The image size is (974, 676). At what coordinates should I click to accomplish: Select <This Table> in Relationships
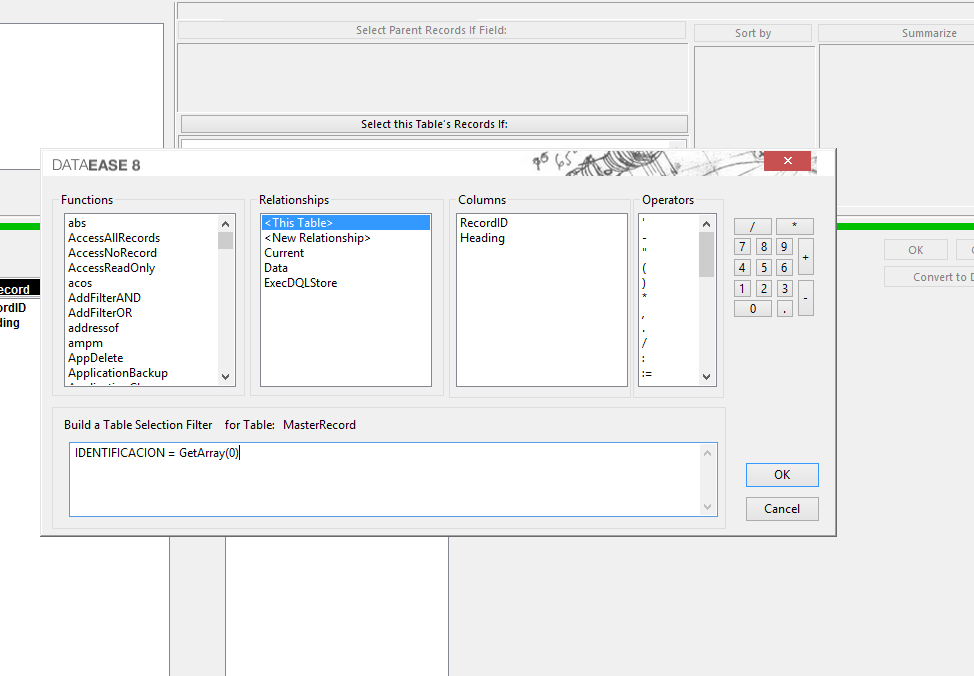[x=346, y=222]
